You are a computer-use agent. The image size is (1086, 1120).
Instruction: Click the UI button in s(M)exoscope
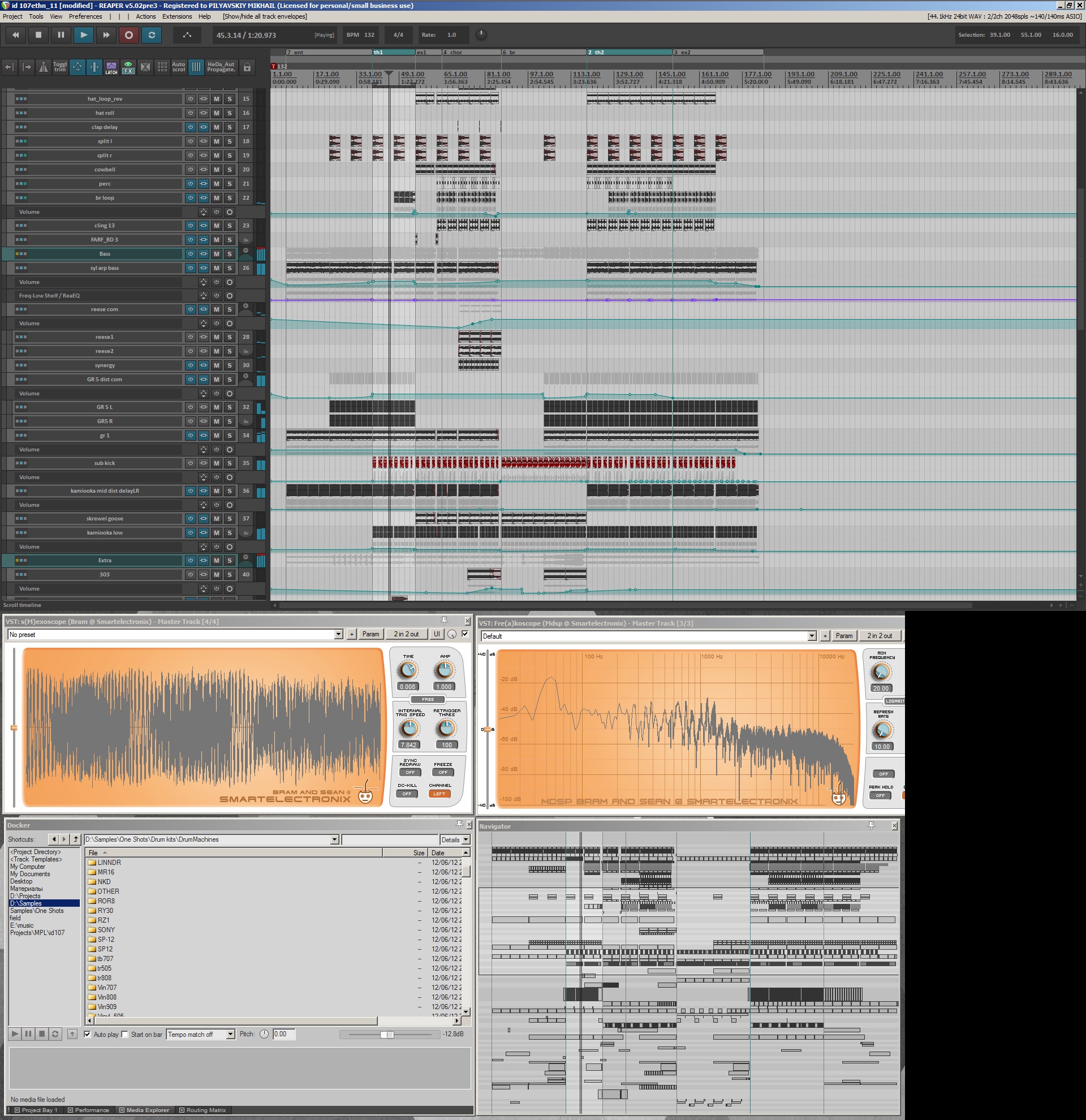[437, 634]
